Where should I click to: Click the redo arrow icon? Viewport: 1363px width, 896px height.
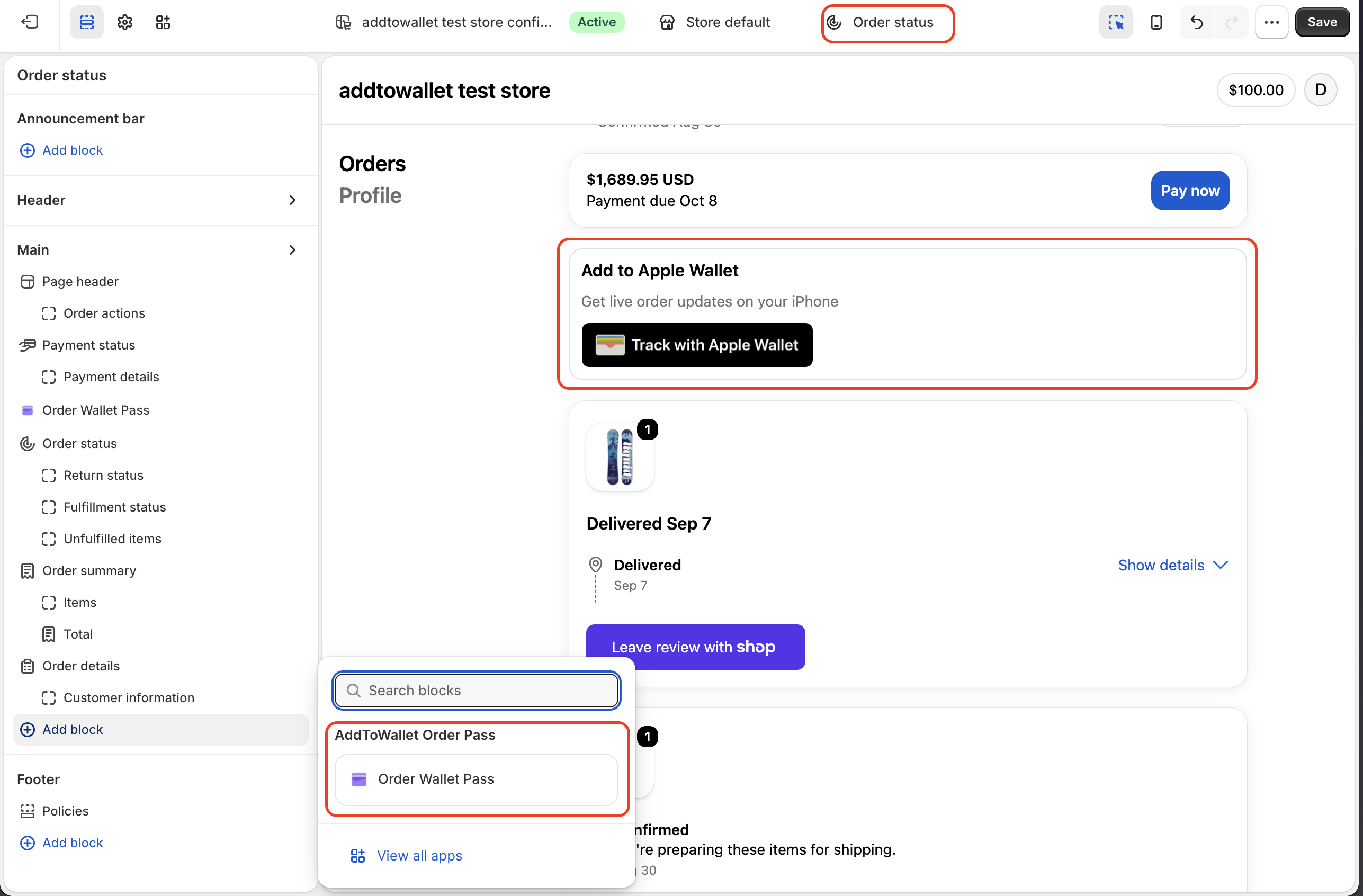pos(1231,22)
